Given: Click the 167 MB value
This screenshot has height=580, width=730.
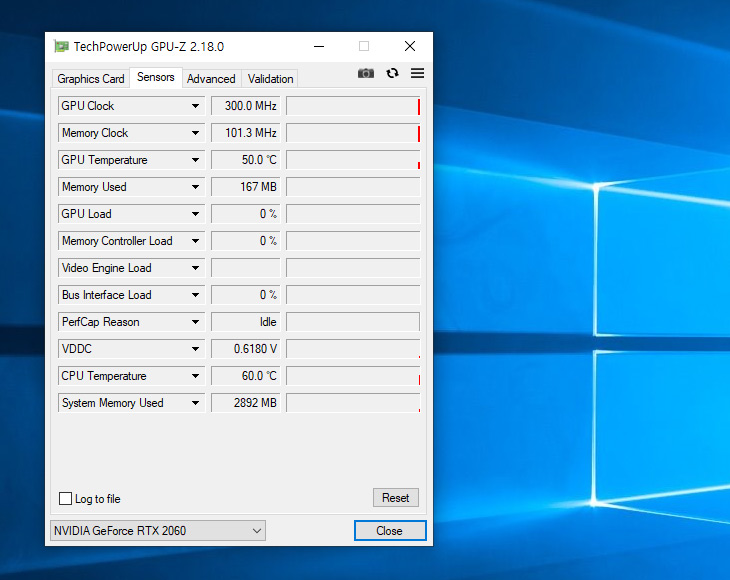Looking at the screenshot, I should coord(245,187).
